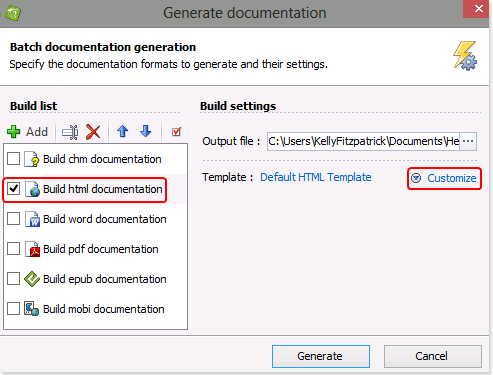This screenshot has width=493, height=375.
Task: Select Build html documentation row
Action: [95, 189]
